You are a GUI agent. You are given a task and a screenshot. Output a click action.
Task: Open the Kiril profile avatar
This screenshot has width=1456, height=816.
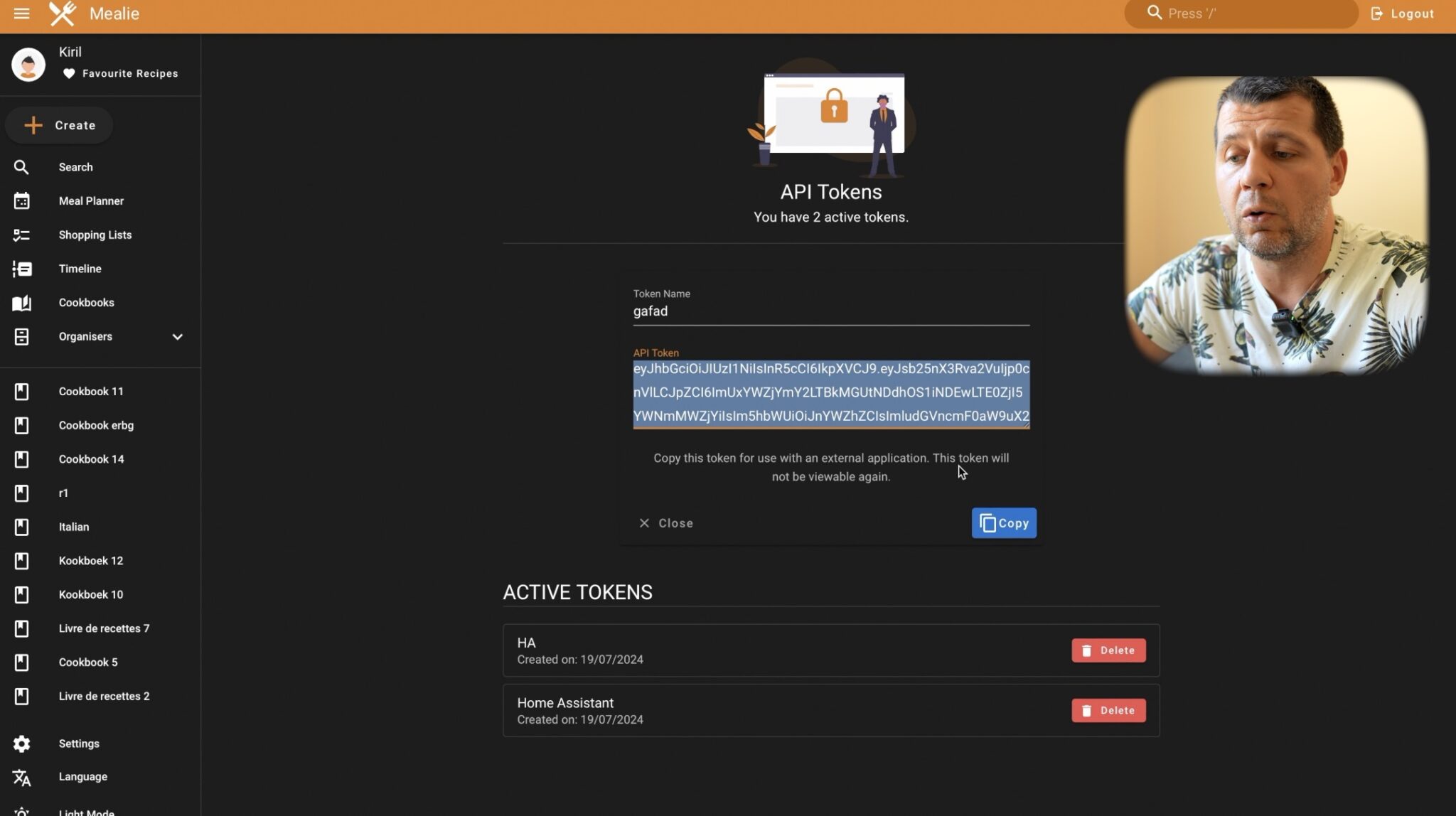click(28, 63)
